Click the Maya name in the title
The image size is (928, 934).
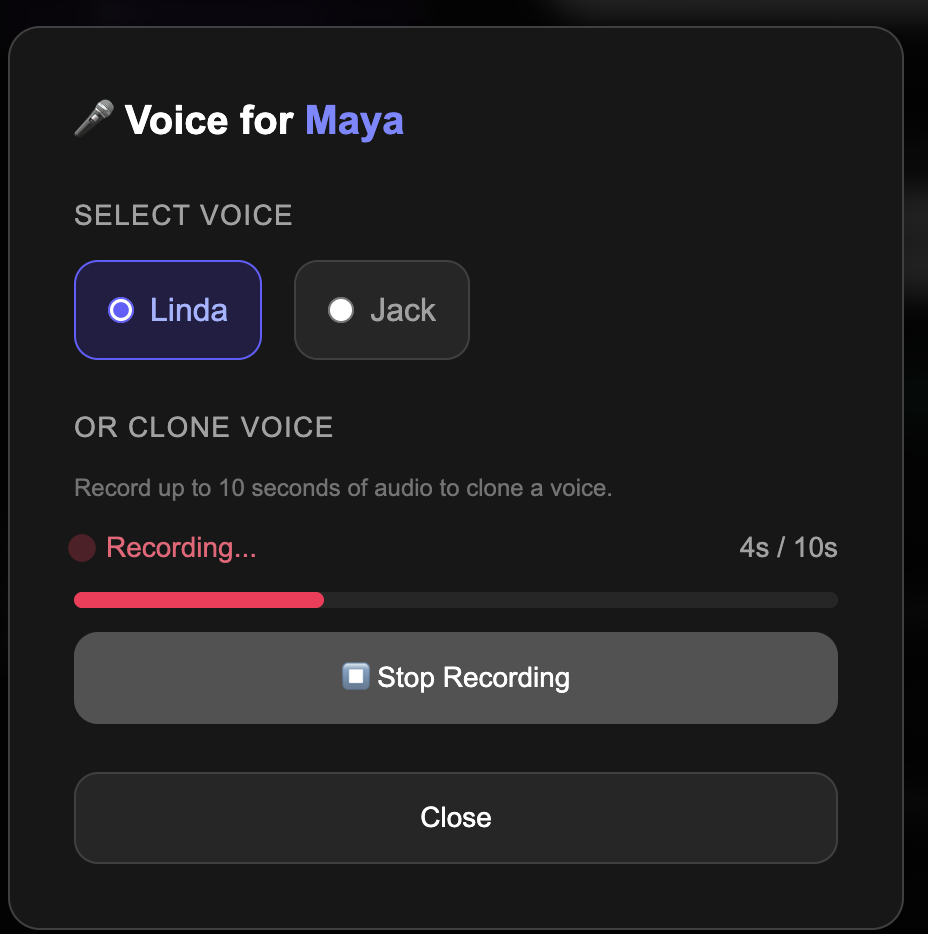354,122
